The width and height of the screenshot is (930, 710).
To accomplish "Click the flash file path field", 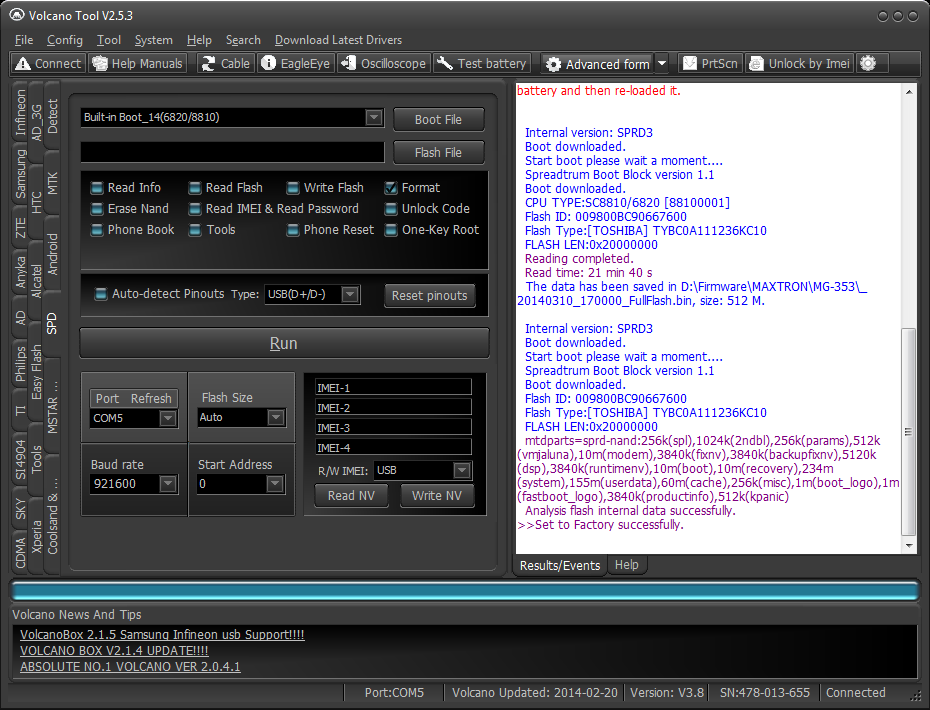I will tap(232, 152).
